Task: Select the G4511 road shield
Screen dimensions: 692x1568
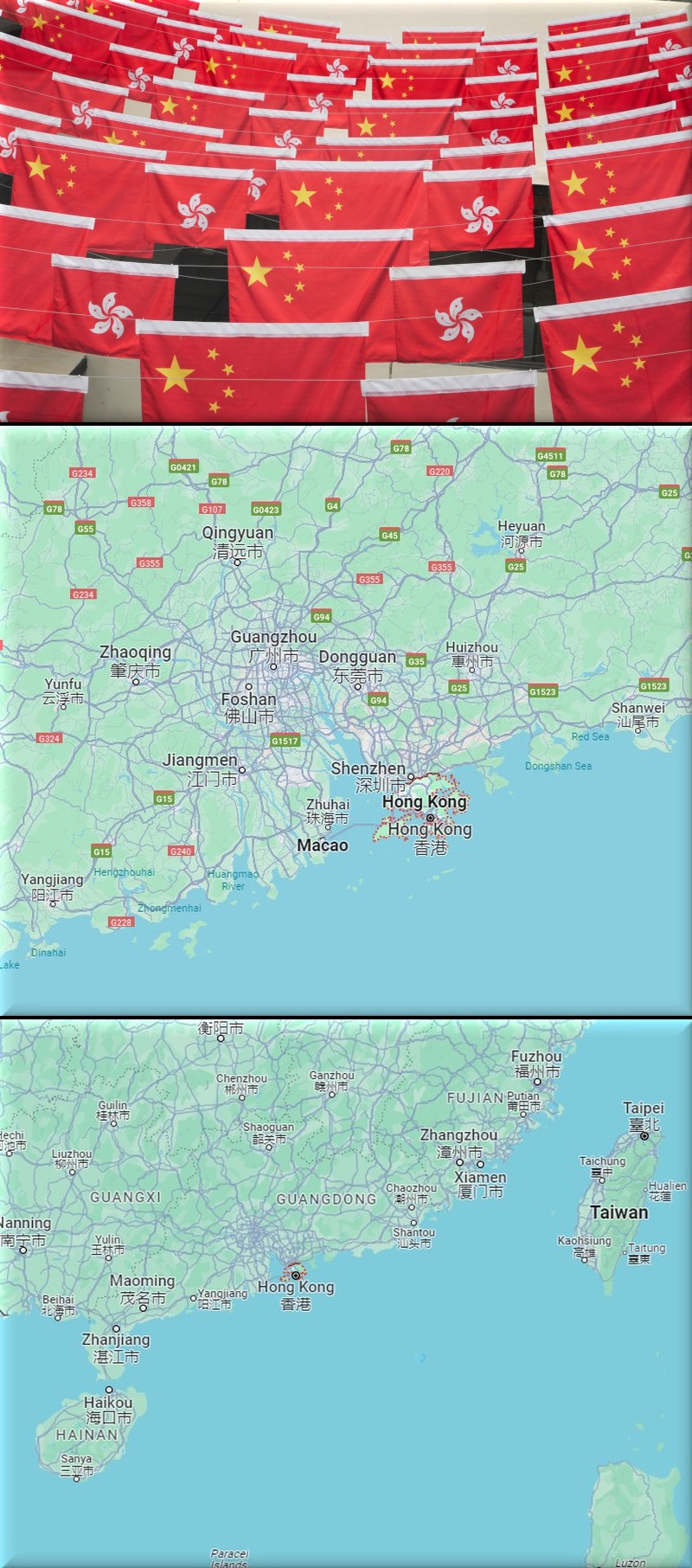Action: (550, 455)
